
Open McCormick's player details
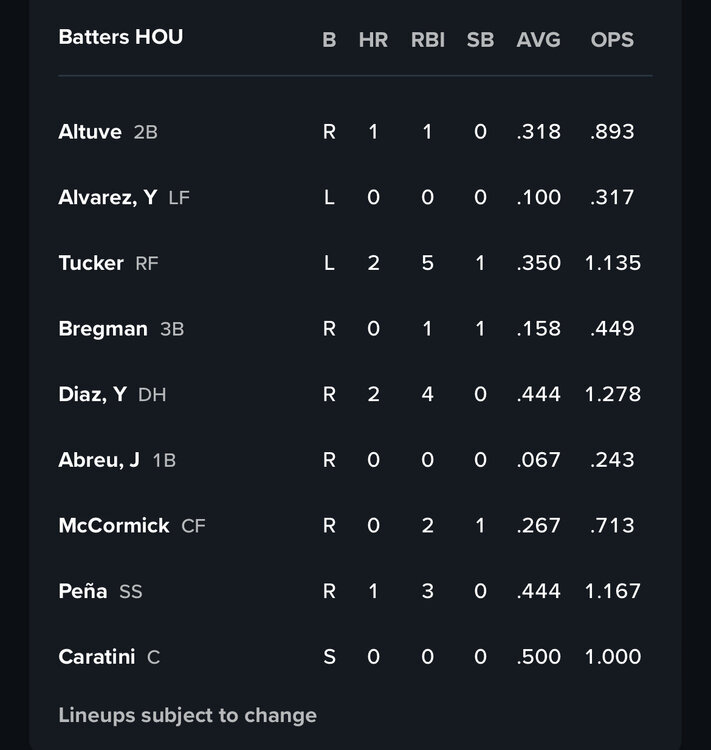coord(114,526)
